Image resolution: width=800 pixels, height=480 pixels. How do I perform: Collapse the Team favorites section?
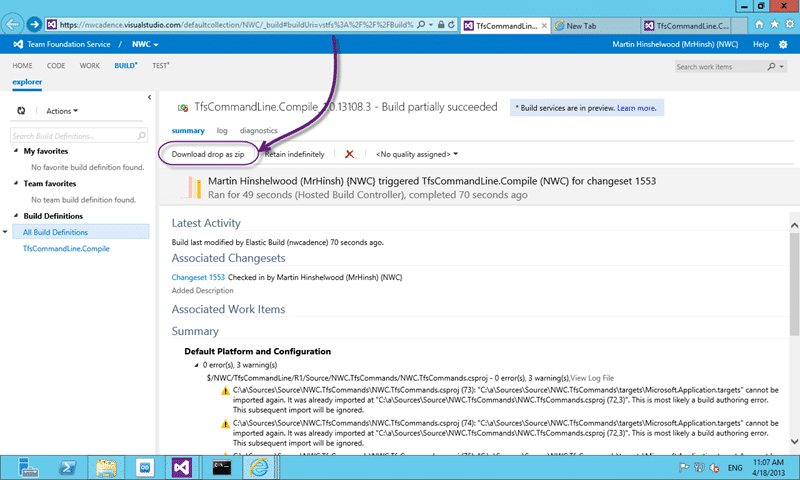[16, 183]
